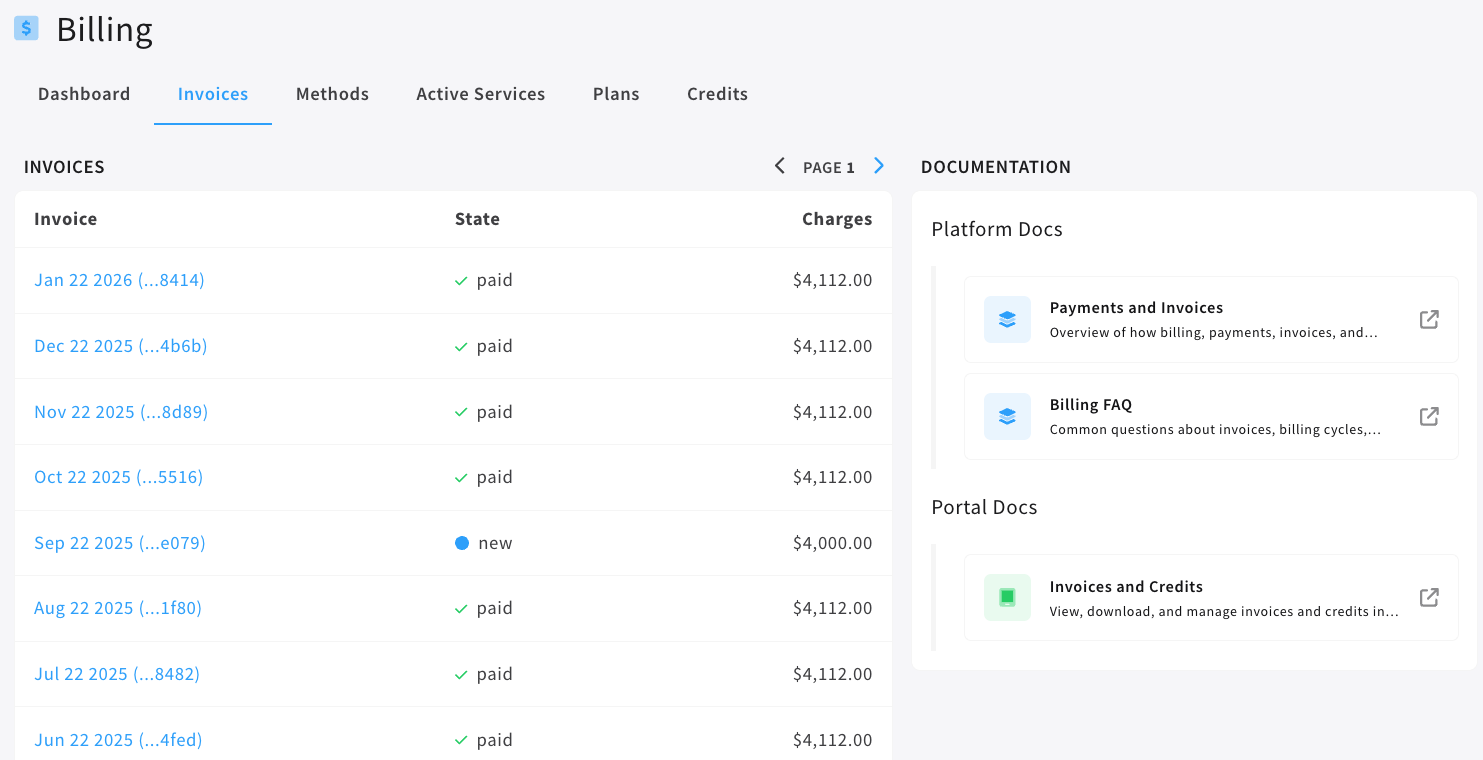Screen dimensions: 1483x760
Task: Open the Jan 22 2026 invoice
Action: pos(119,280)
